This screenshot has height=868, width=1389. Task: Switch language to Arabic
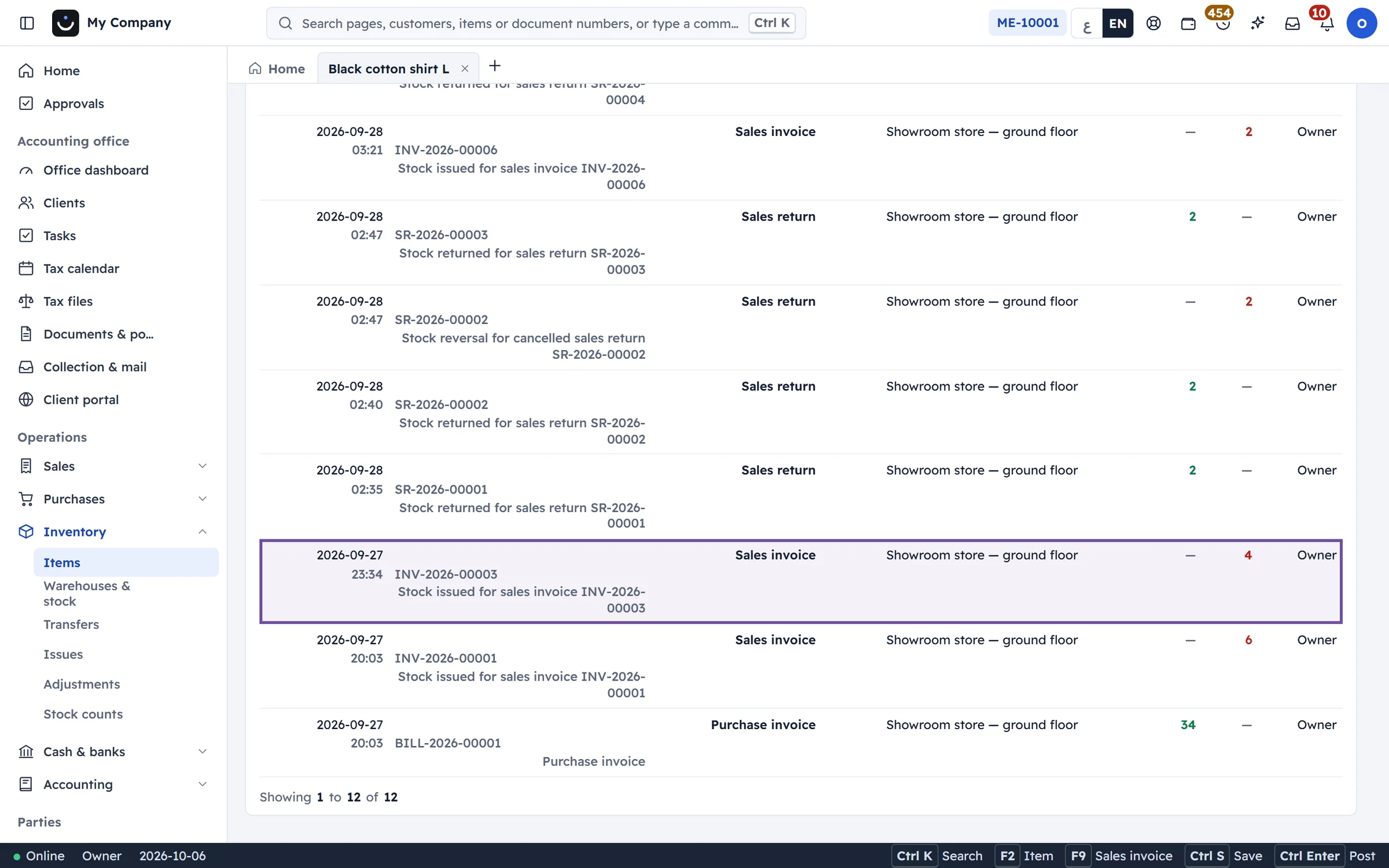1087,23
